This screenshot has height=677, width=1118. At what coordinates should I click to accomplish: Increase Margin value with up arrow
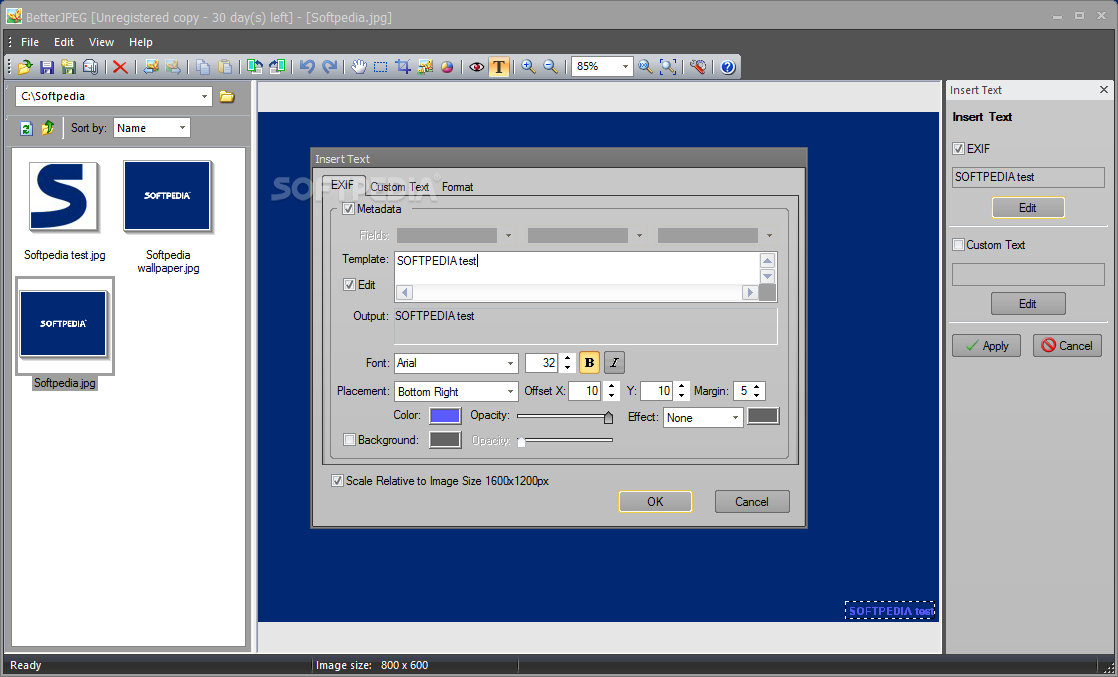pos(757,387)
